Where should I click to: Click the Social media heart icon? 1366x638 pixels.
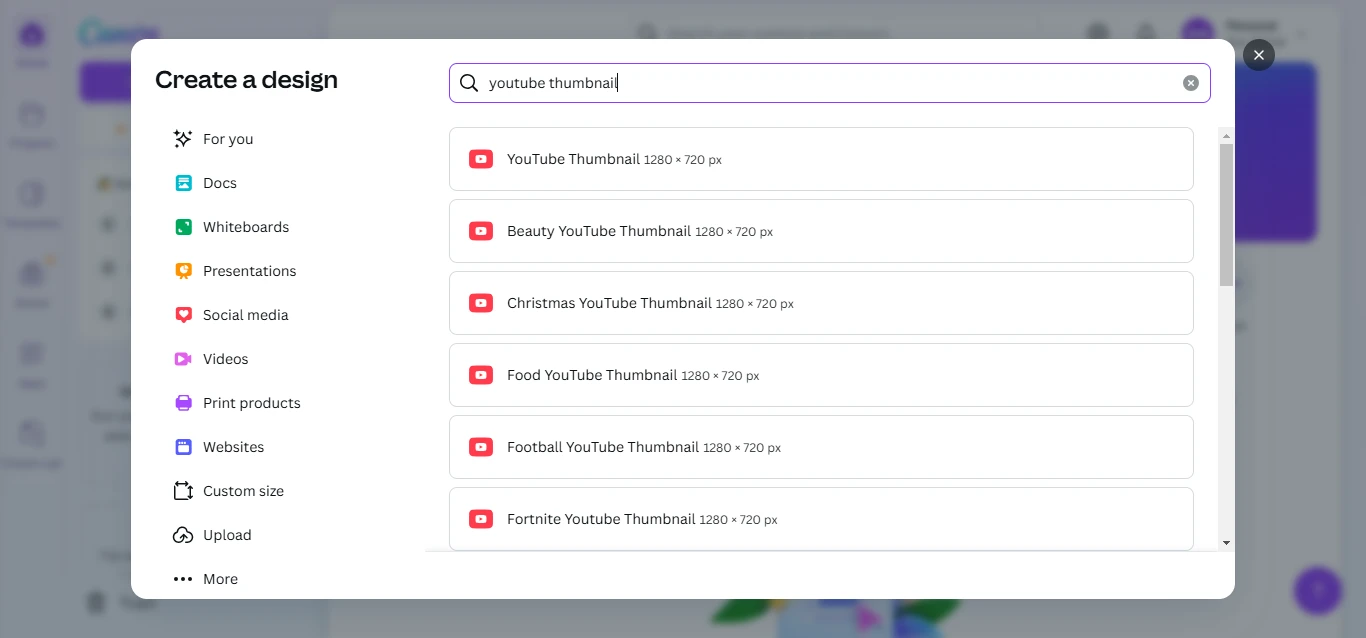[x=183, y=315]
